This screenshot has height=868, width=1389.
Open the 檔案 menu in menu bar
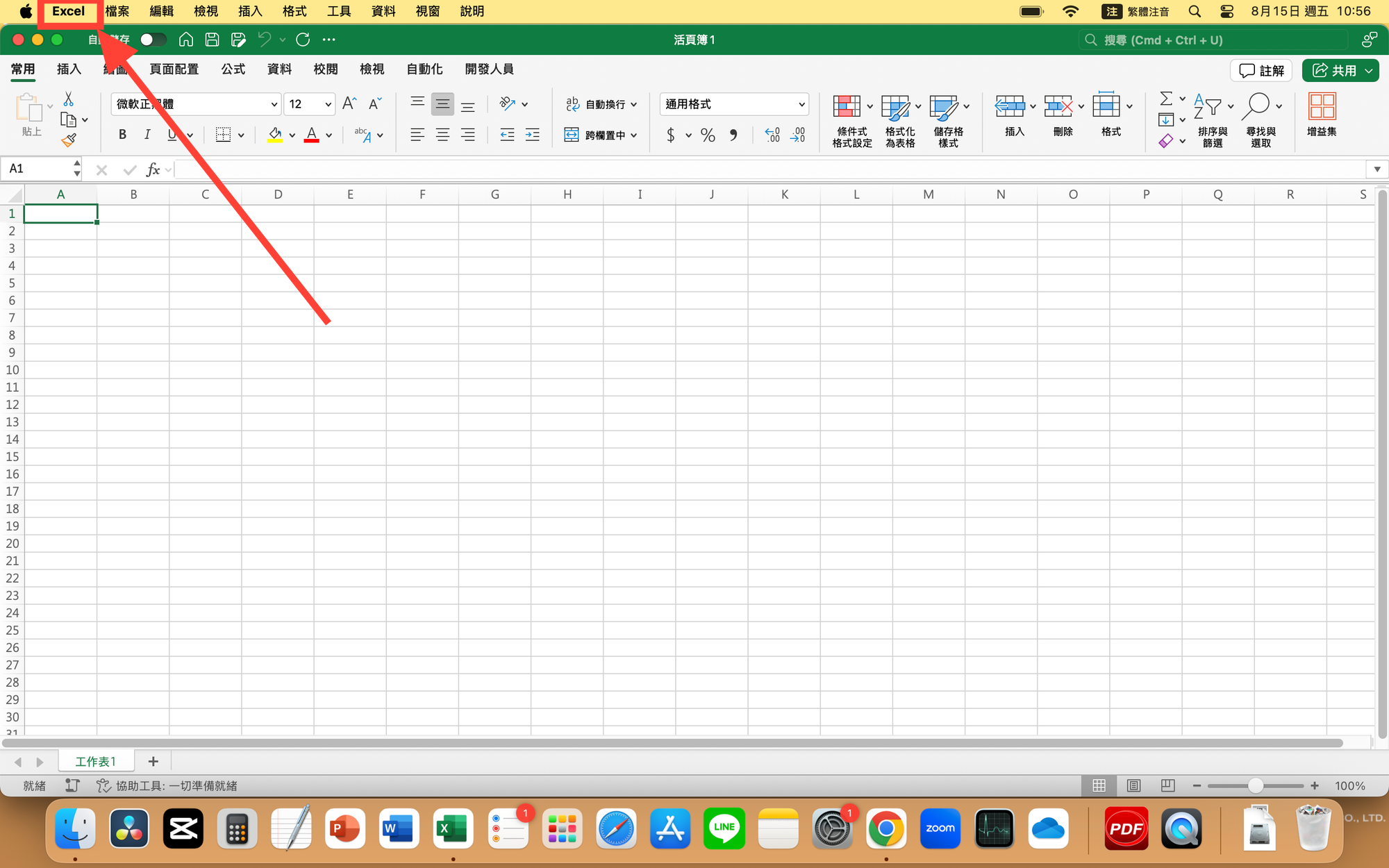(117, 11)
